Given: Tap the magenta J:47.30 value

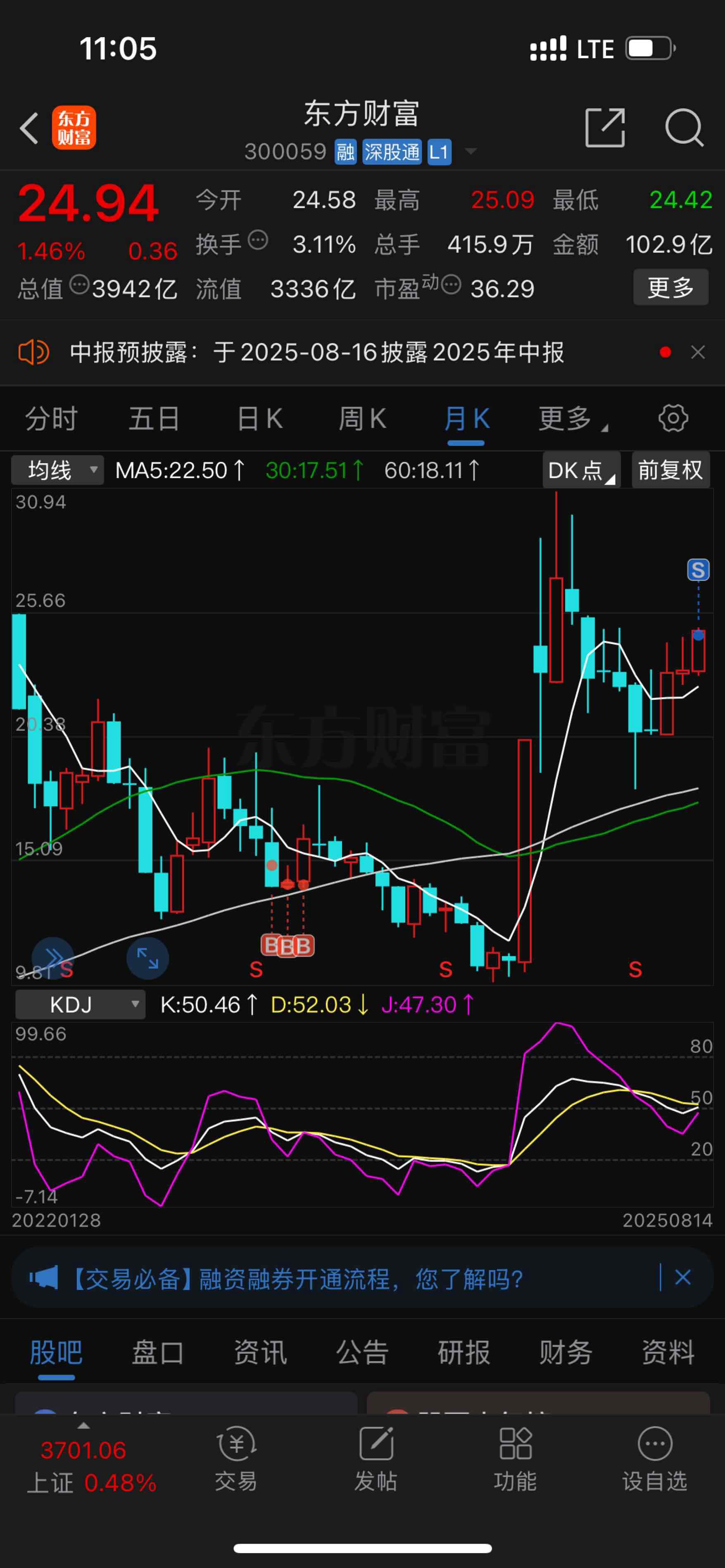Looking at the screenshot, I should 428,1004.
